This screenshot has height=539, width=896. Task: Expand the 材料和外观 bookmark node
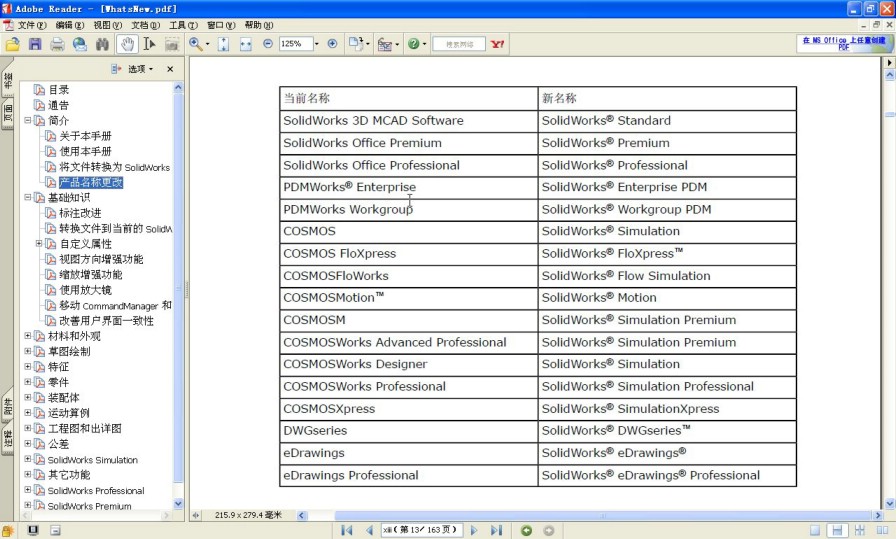[x=27, y=336]
